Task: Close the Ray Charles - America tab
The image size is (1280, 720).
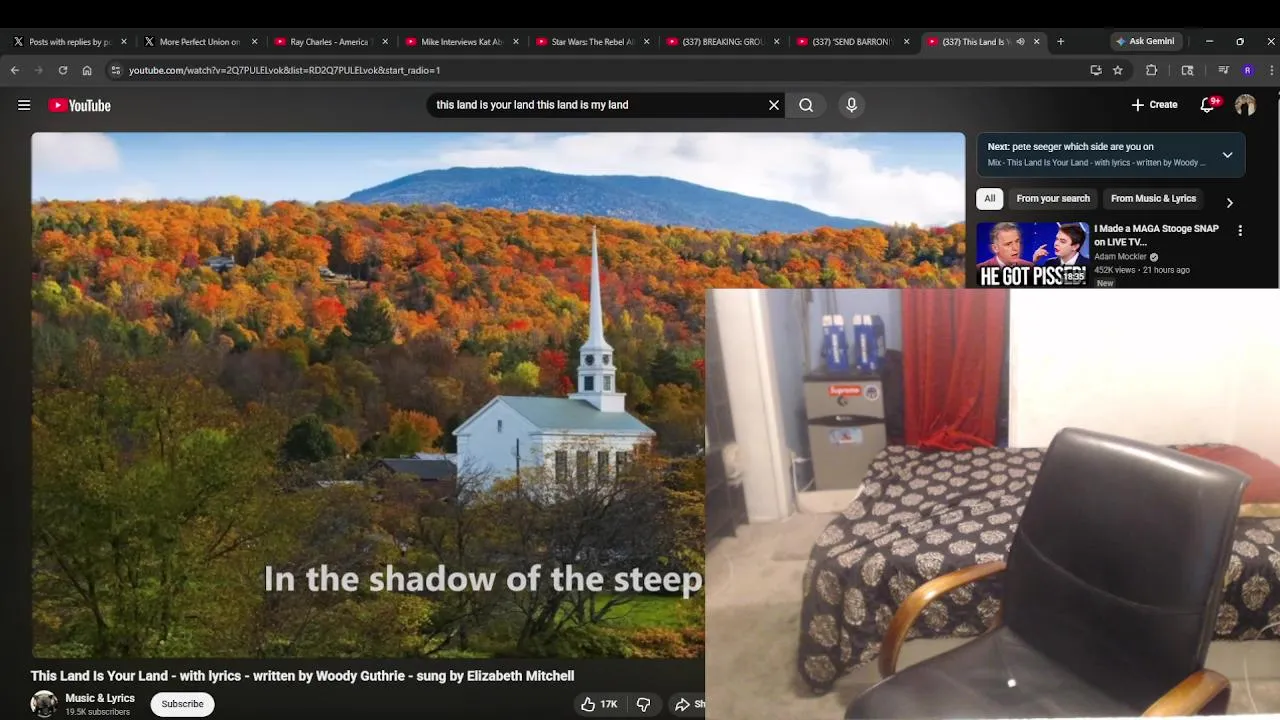Action: click(385, 41)
